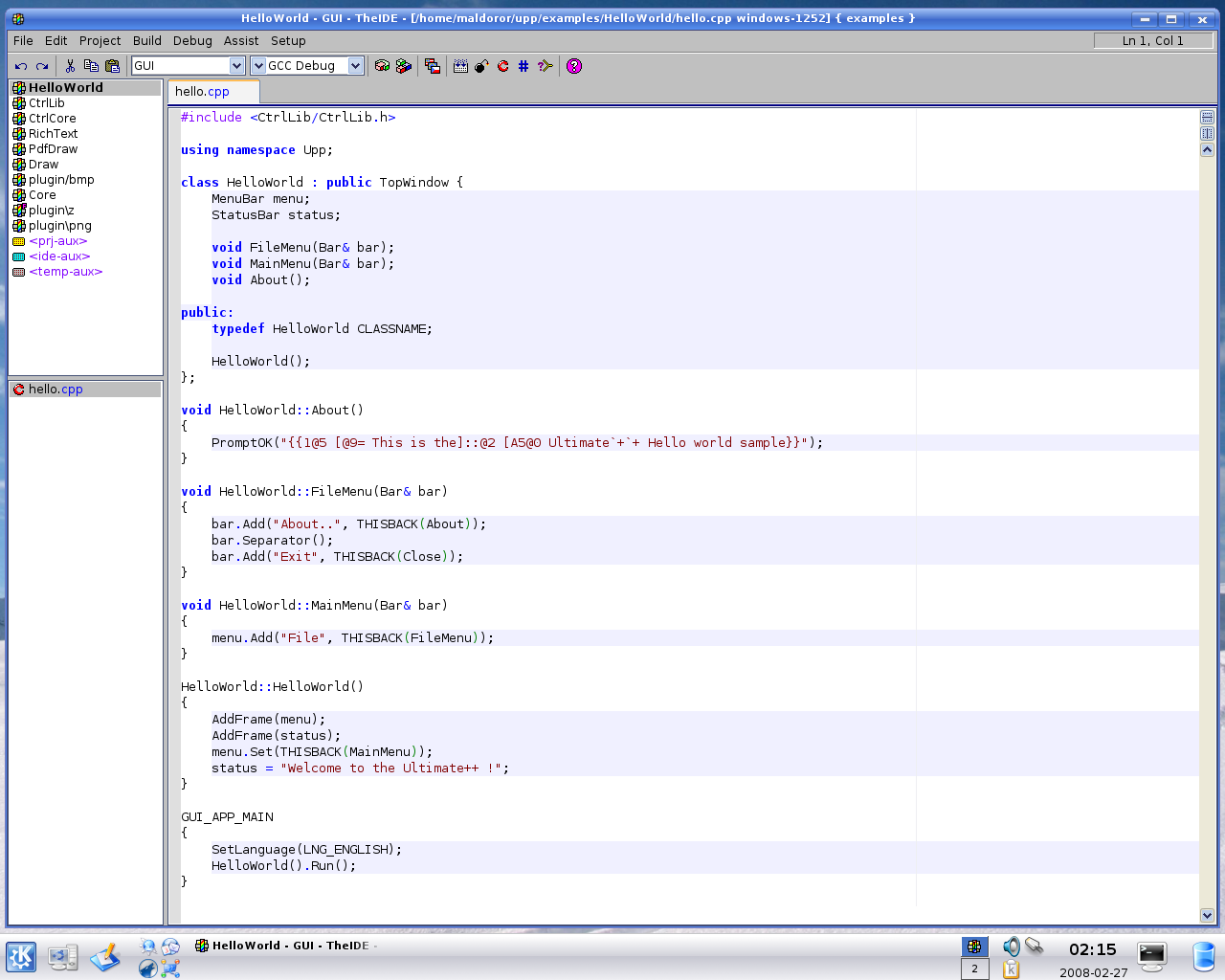The height and width of the screenshot is (980, 1225).
Task: Expand the dropdown right of GCC Debug
Action: [356, 66]
